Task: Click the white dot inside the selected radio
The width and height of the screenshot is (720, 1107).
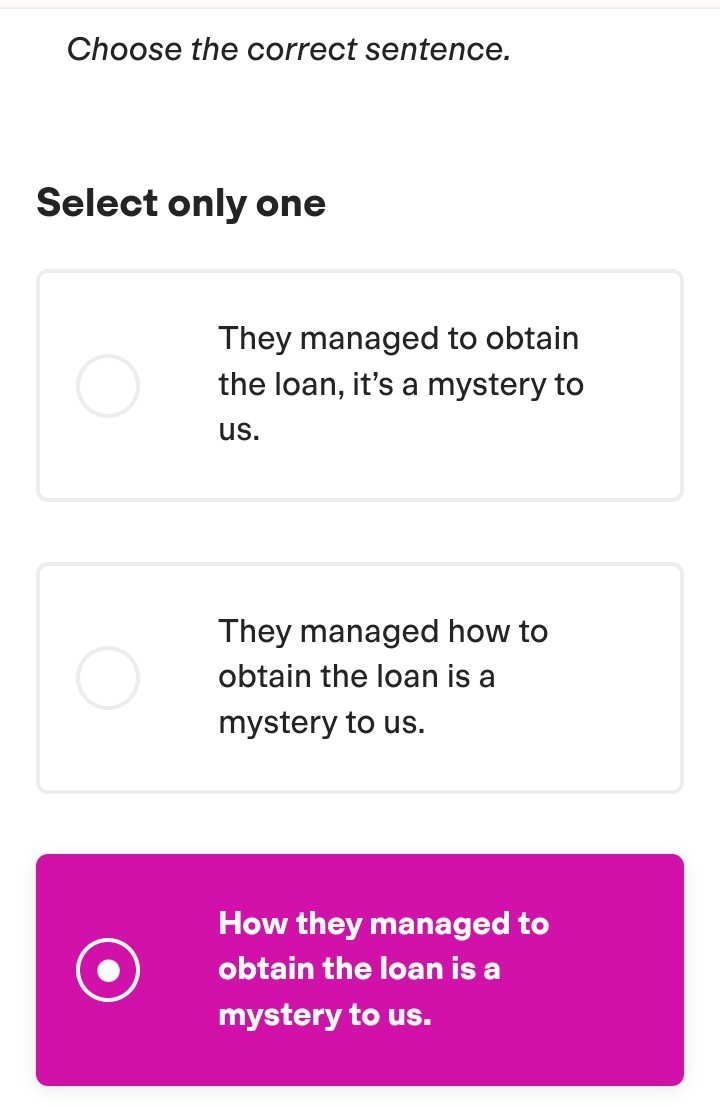Action: tap(108, 970)
